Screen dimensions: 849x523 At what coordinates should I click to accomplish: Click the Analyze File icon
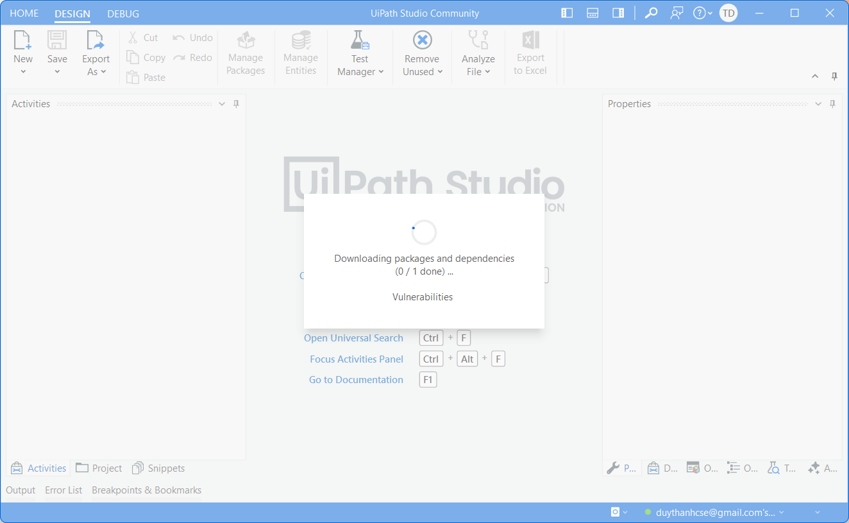(478, 40)
